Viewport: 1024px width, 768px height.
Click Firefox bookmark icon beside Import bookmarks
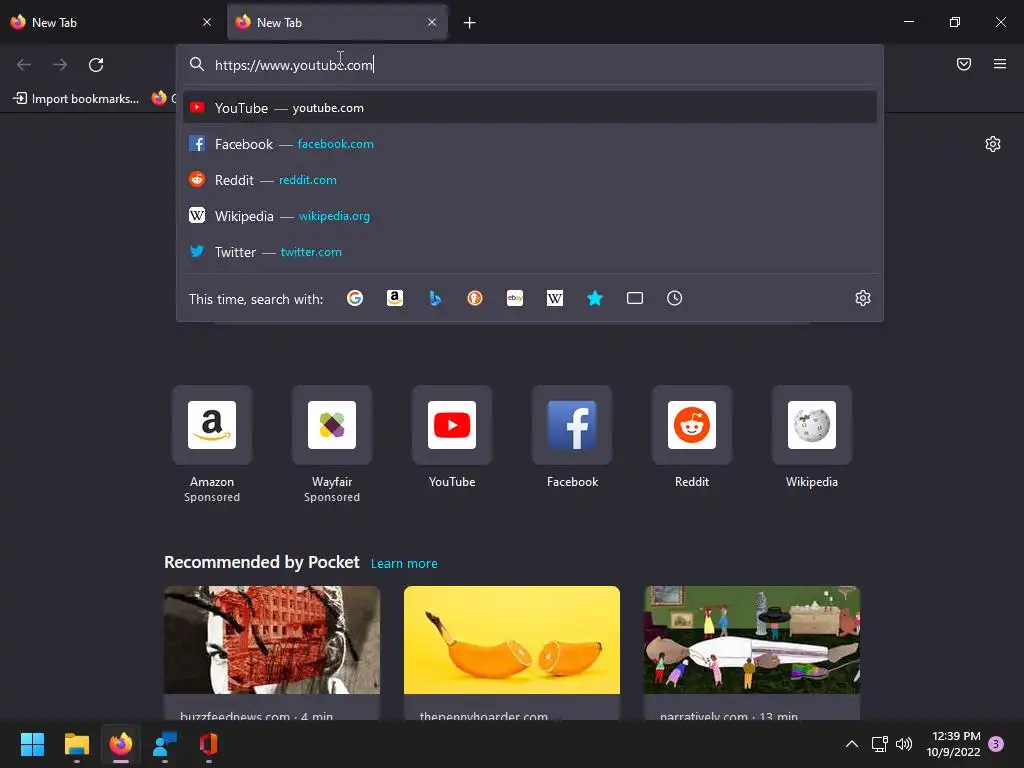tap(159, 98)
